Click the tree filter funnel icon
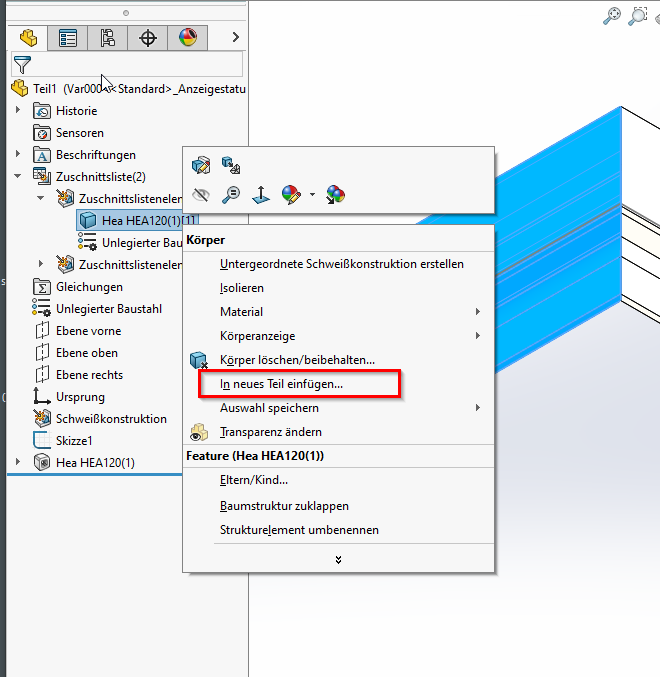 click(22, 65)
